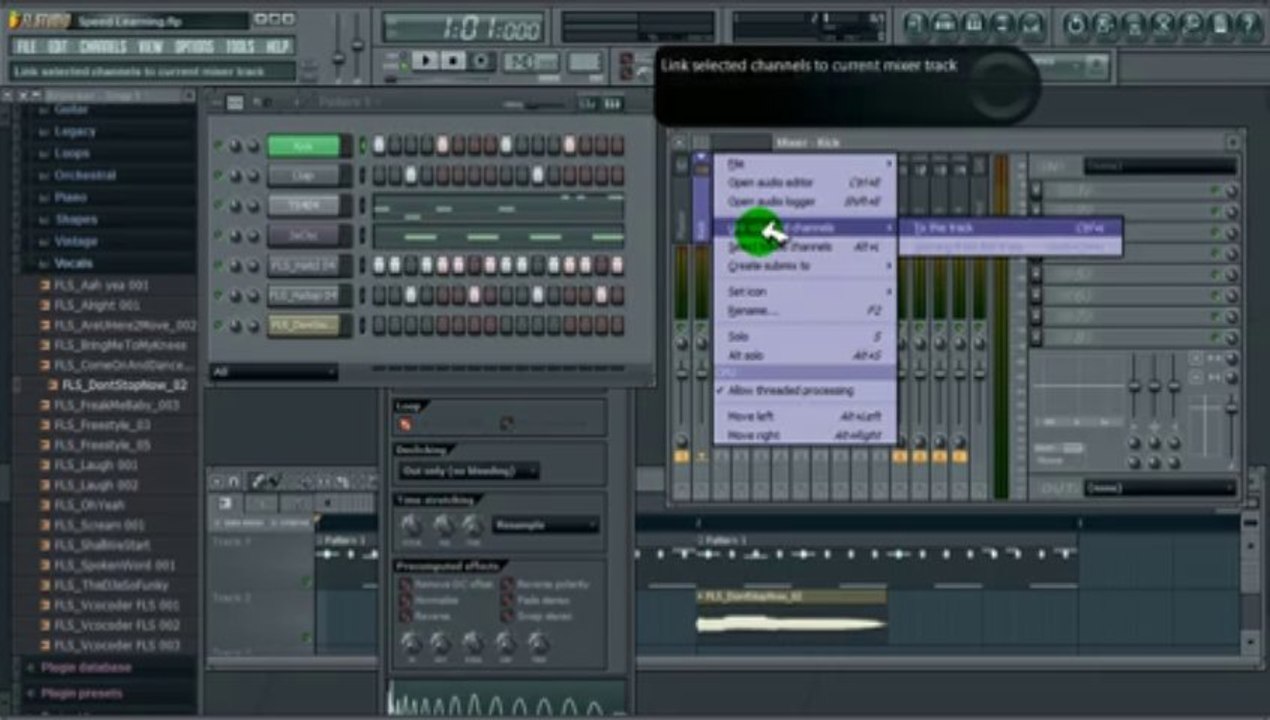Start playback with the transport Play button
Screen dimensions: 1270x720
(x=426, y=61)
